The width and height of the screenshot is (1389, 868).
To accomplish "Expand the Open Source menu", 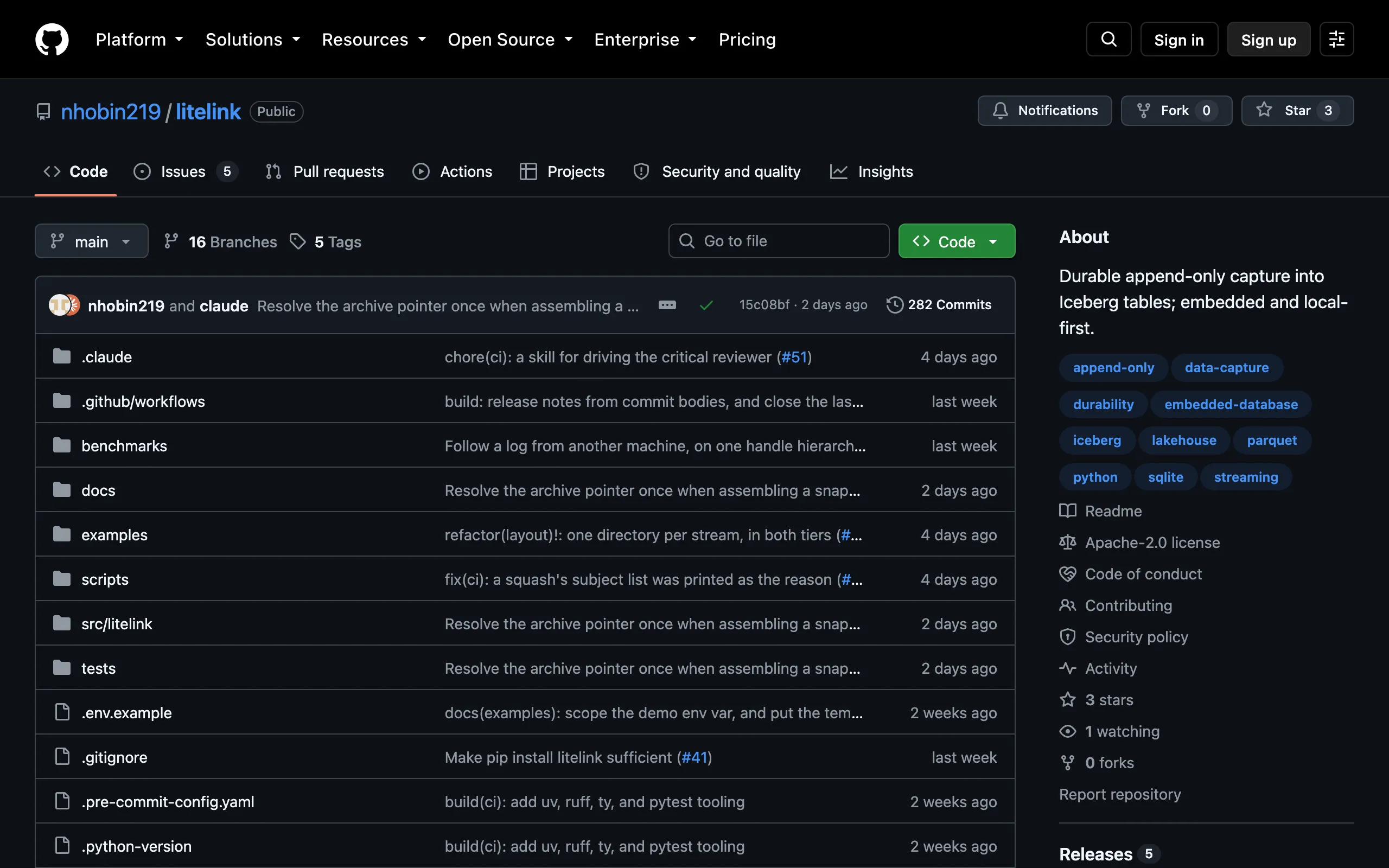I will pyautogui.click(x=509, y=39).
